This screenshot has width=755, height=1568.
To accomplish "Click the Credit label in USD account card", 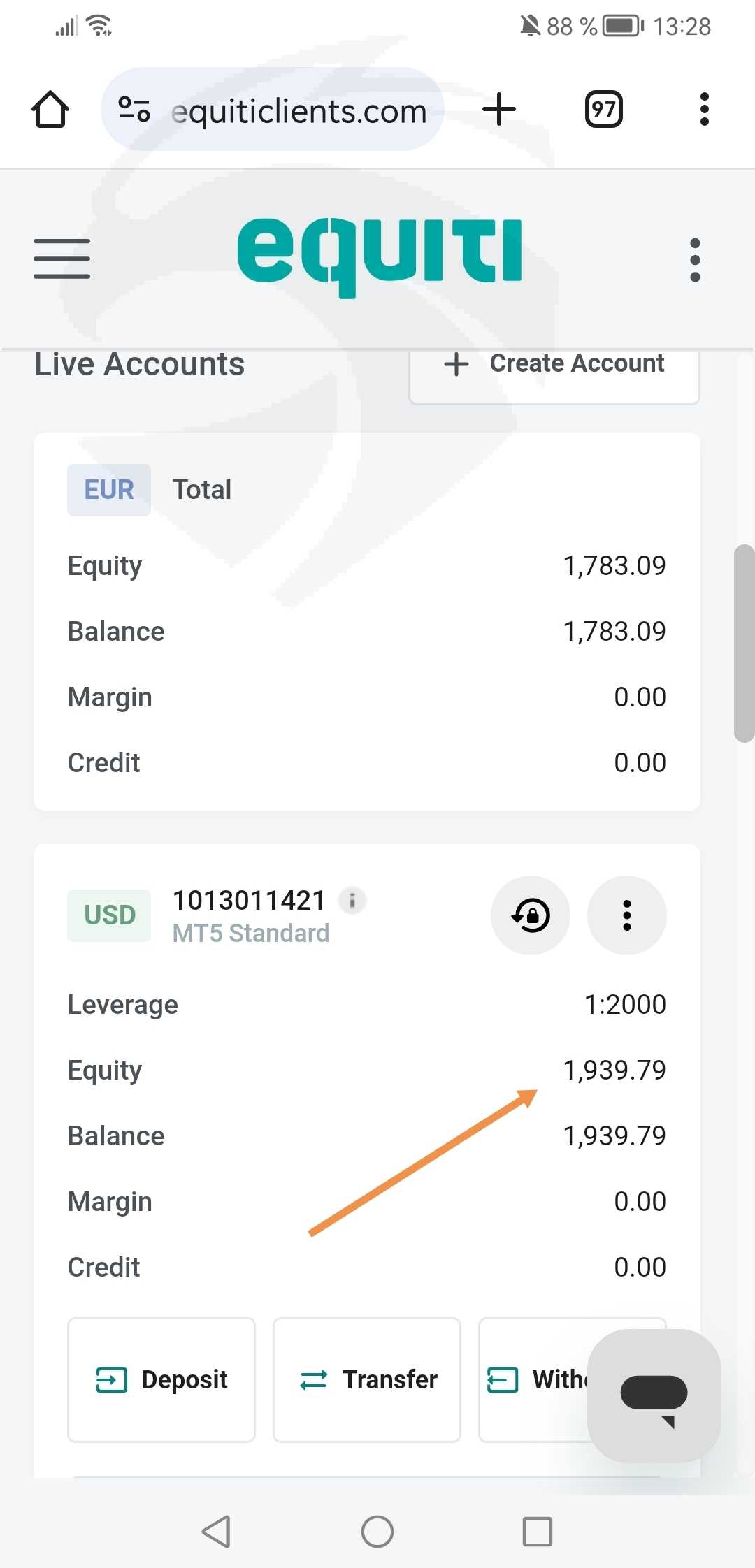I will point(104,1268).
